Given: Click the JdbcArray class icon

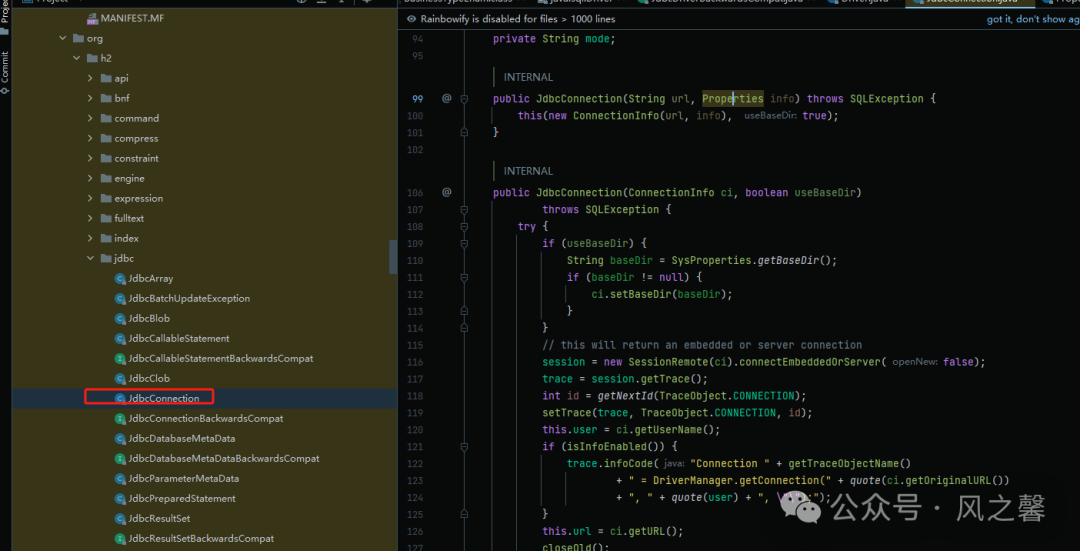Looking at the screenshot, I should pyautogui.click(x=120, y=279).
